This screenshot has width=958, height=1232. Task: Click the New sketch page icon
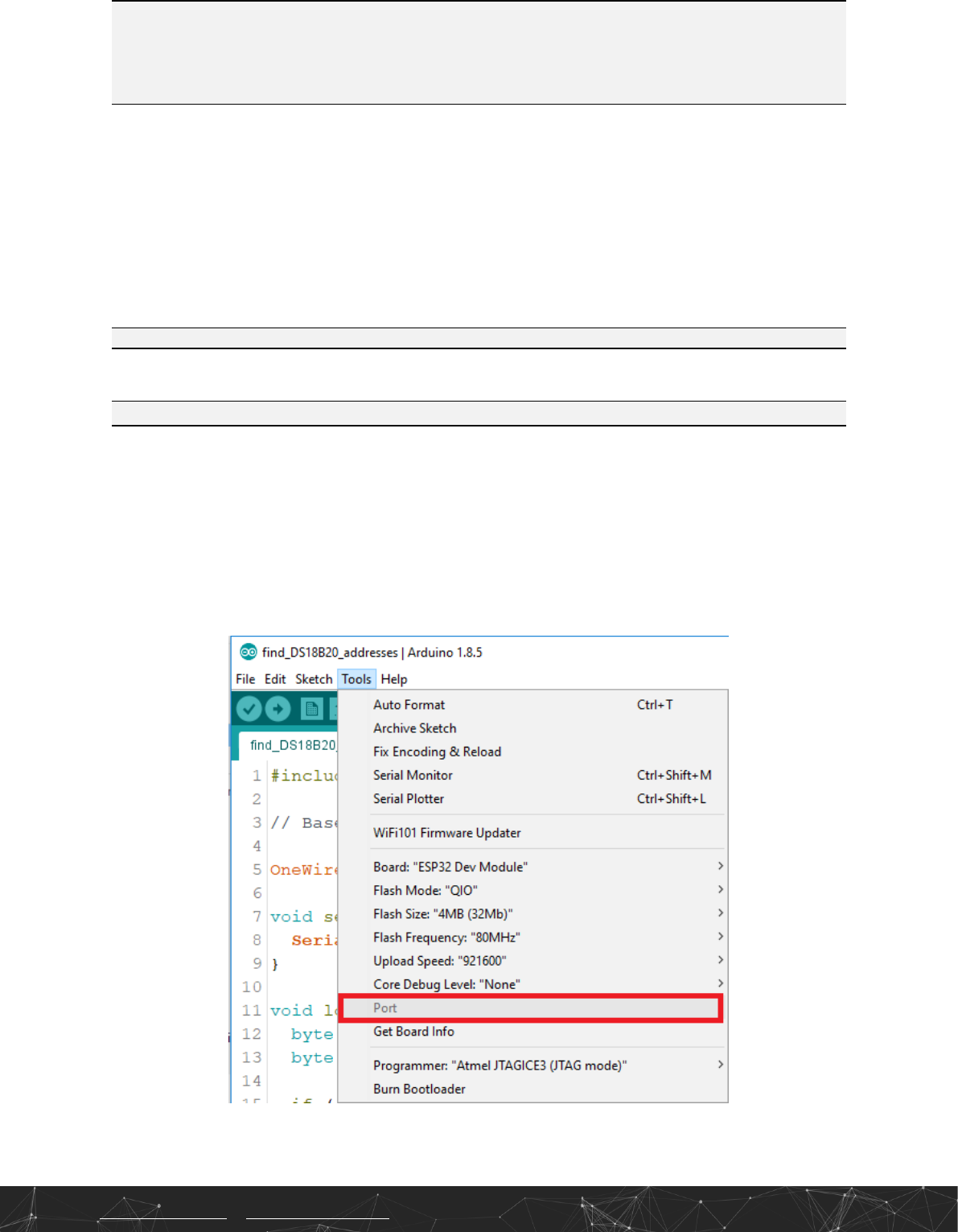click(x=311, y=709)
